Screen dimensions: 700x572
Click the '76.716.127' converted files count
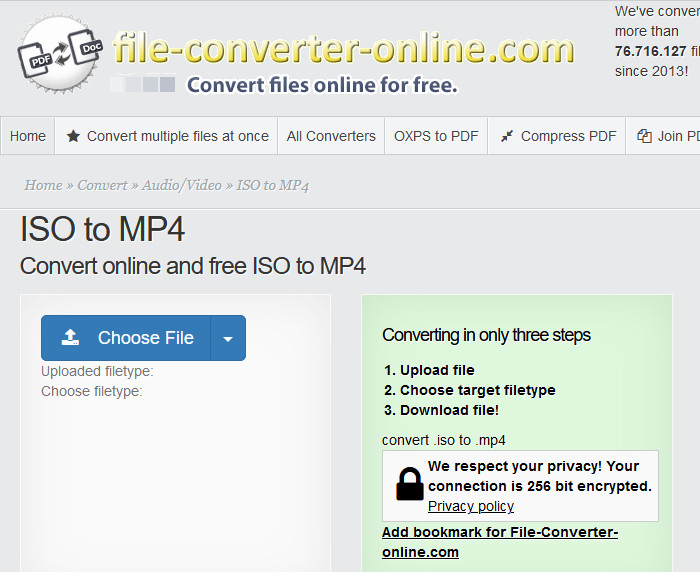(650, 51)
